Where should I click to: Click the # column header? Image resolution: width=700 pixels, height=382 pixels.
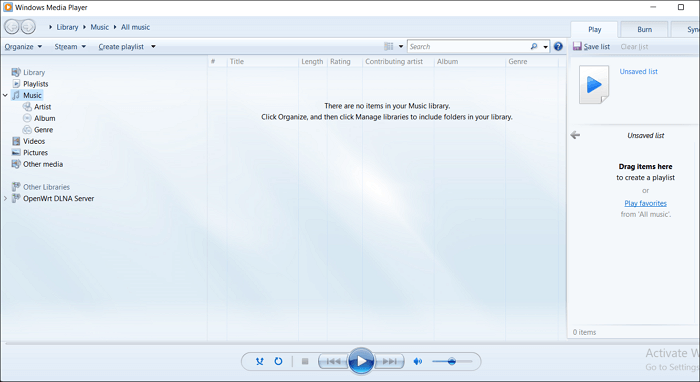[x=217, y=62]
